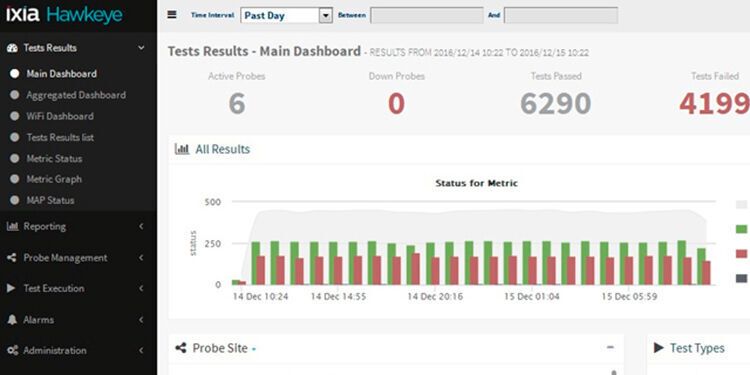The width and height of the screenshot is (750, 375).
Task: Click the Probe Site share icon
Action: [181, 348]
